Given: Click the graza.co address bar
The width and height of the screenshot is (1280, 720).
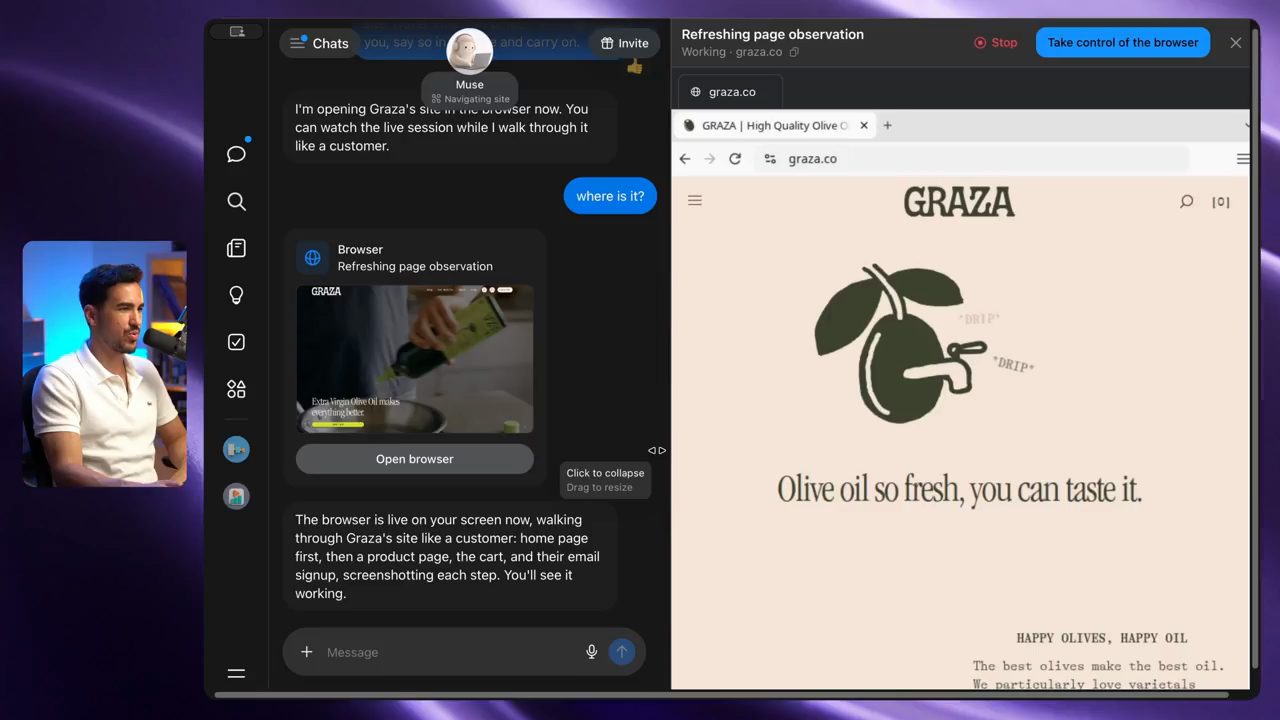Looking at the screenshot, I should tap(972, 159).
